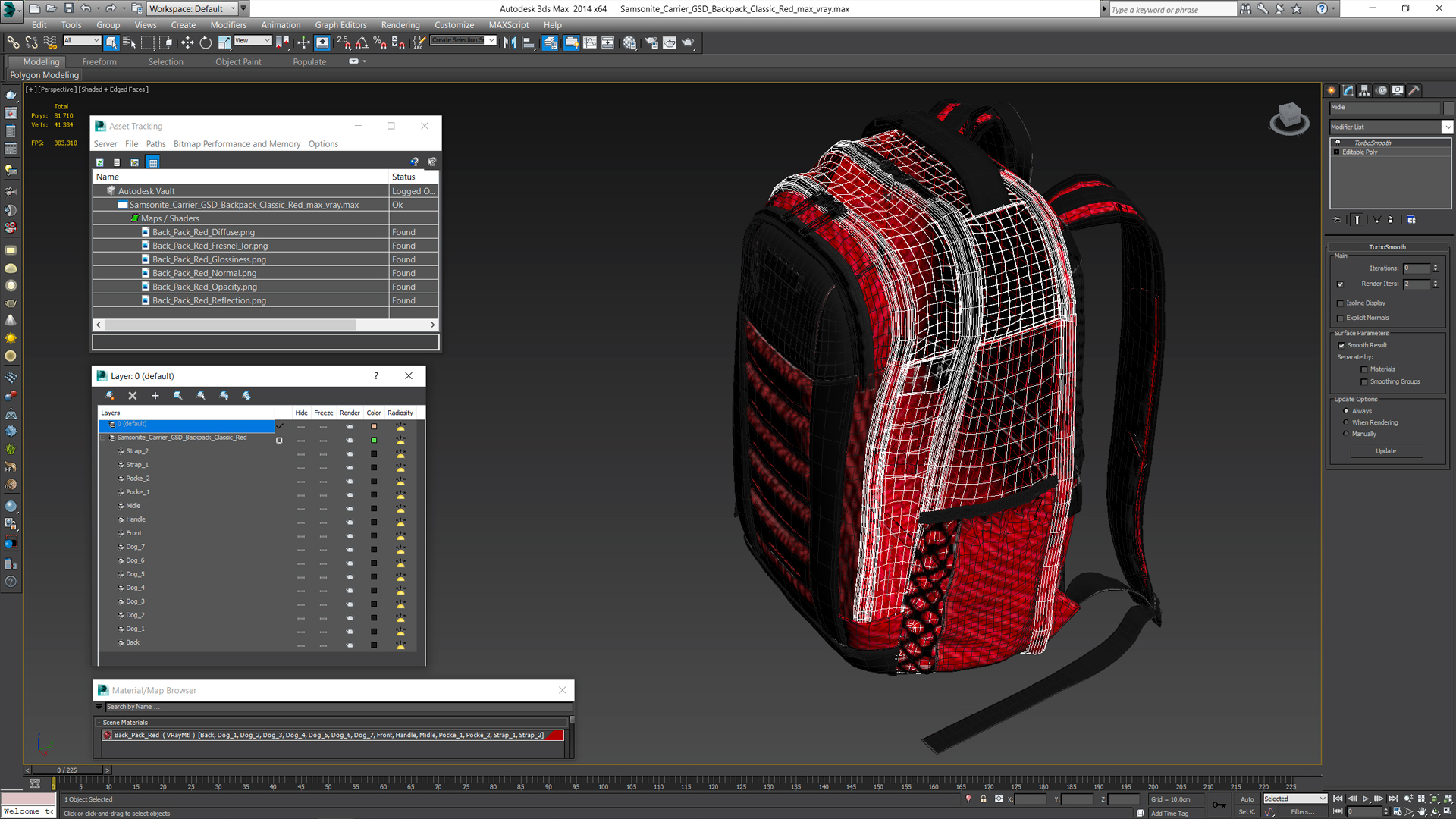Viewport: 1456px width, 819px height.
Task: Click the Mirror tool icon
Action: point(510,43)
